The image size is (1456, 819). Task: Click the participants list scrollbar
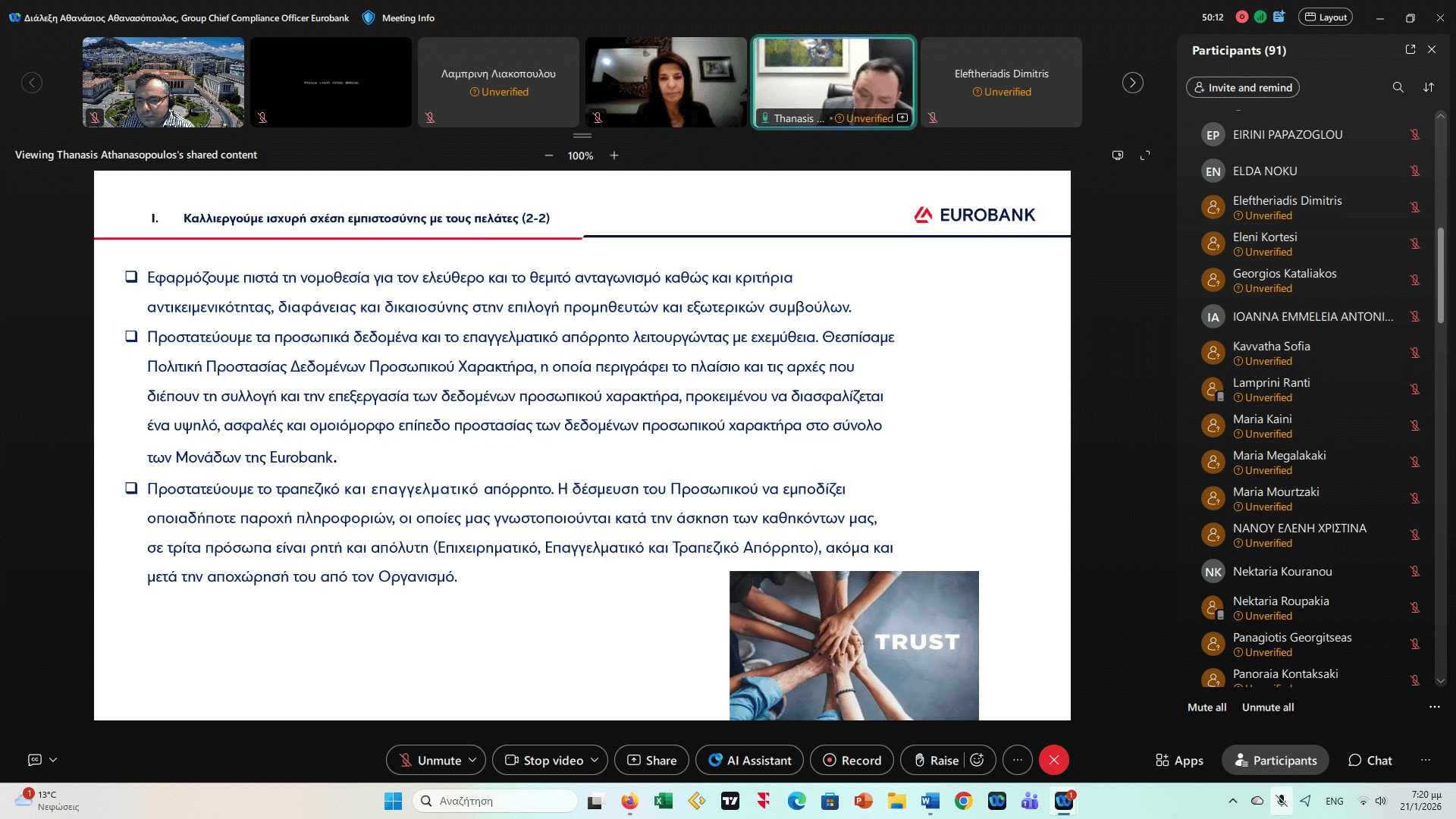(1441, 276)
